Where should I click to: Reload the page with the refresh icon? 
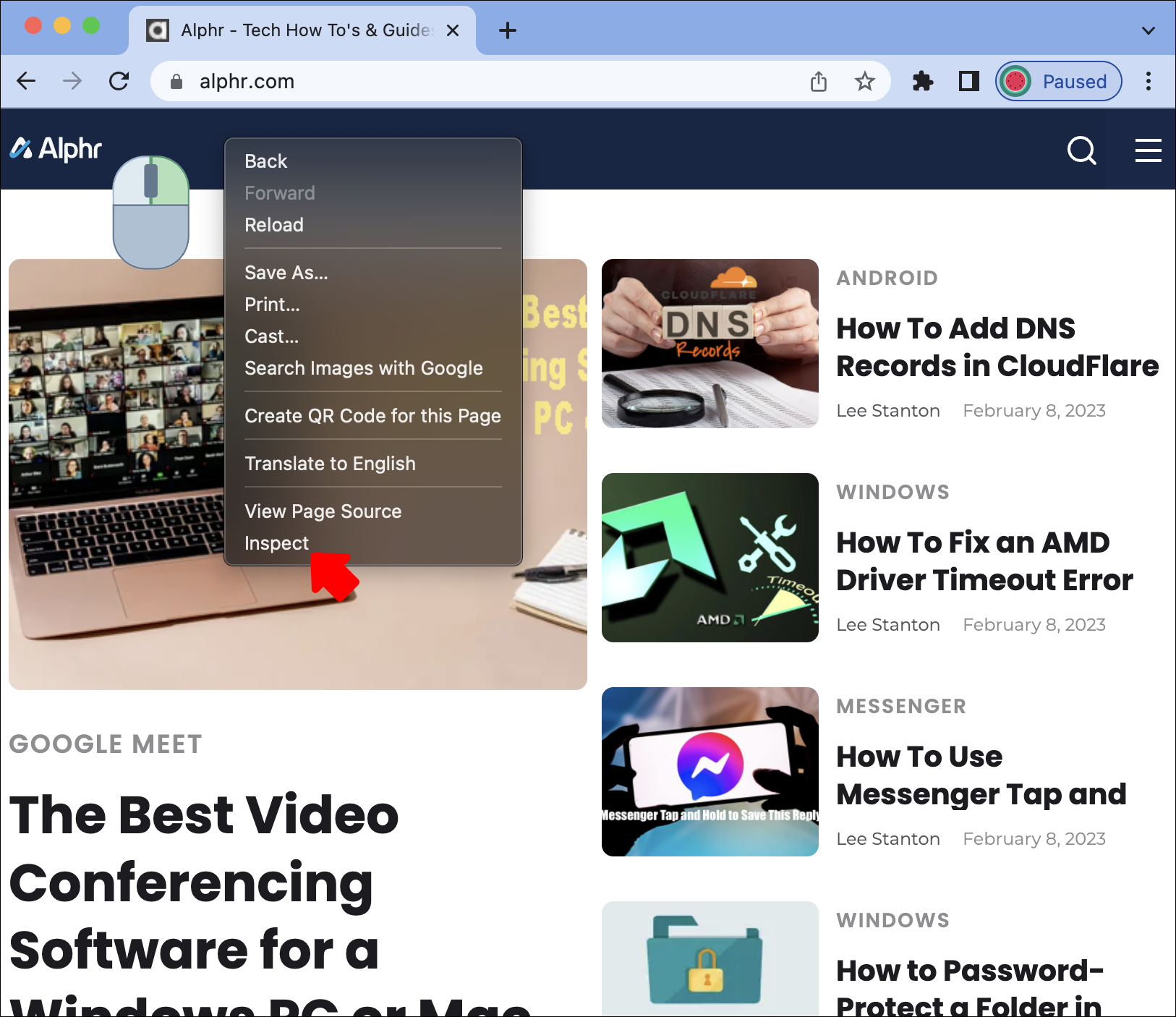(119, 81)
